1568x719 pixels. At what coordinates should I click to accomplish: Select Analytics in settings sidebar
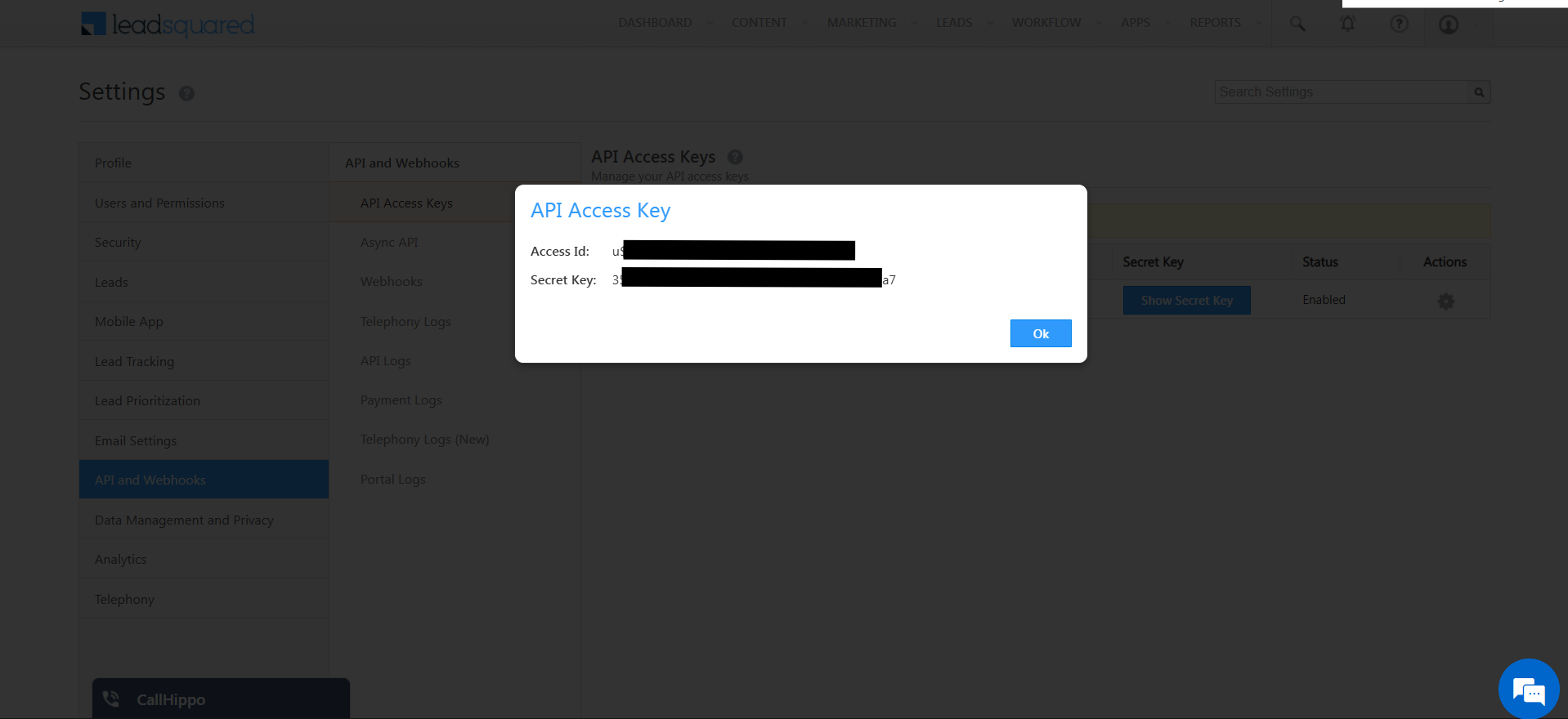point(204,559)
